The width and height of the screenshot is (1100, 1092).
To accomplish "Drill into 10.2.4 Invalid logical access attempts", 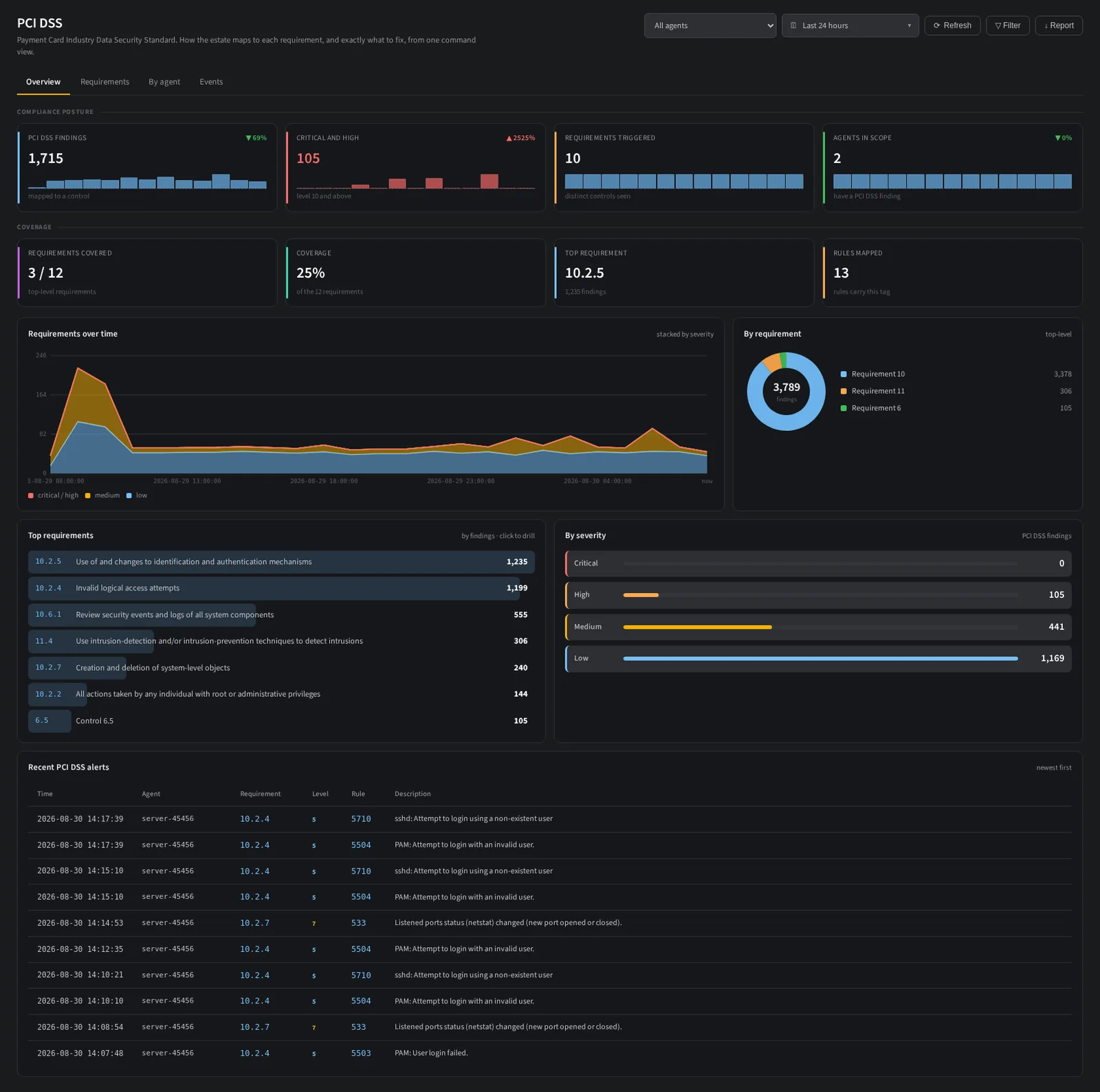I will point(281,588).
